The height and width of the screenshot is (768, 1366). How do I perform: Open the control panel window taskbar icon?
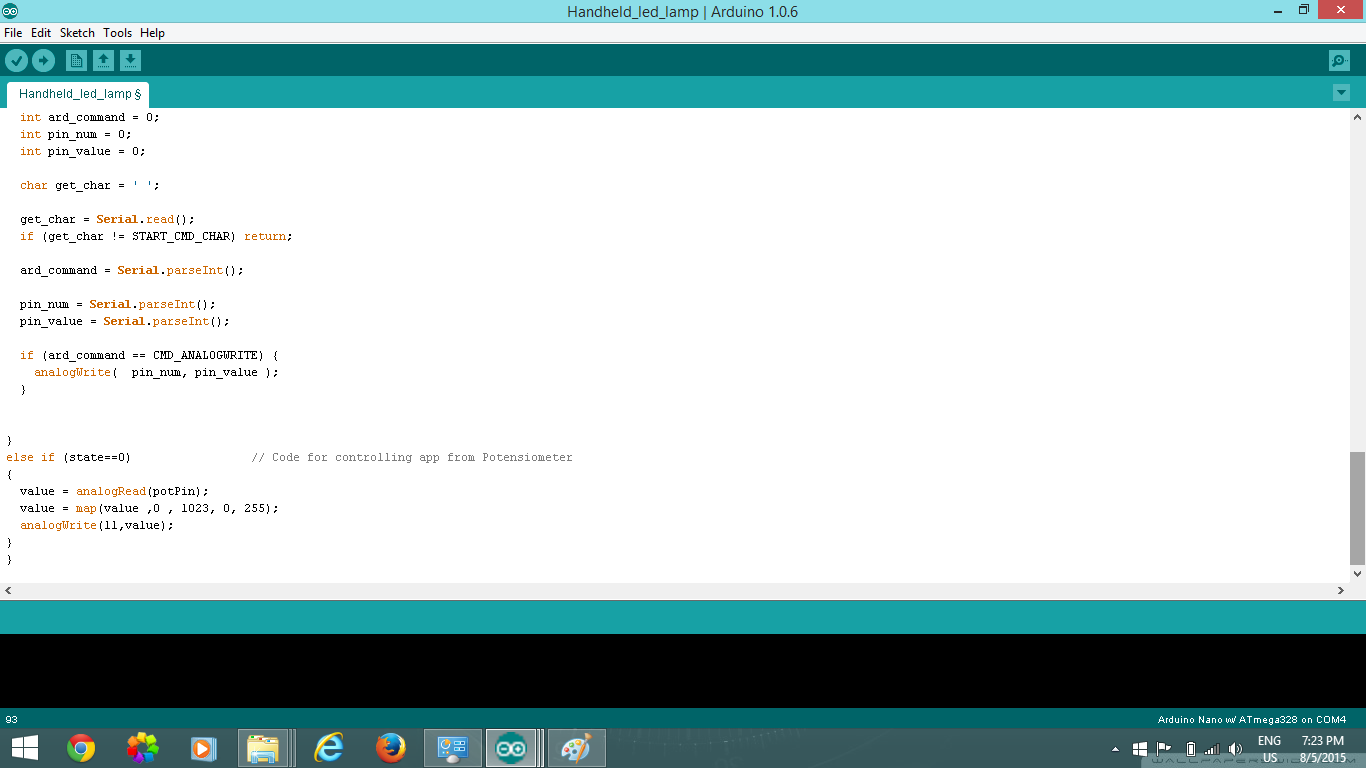coord(453,748)
